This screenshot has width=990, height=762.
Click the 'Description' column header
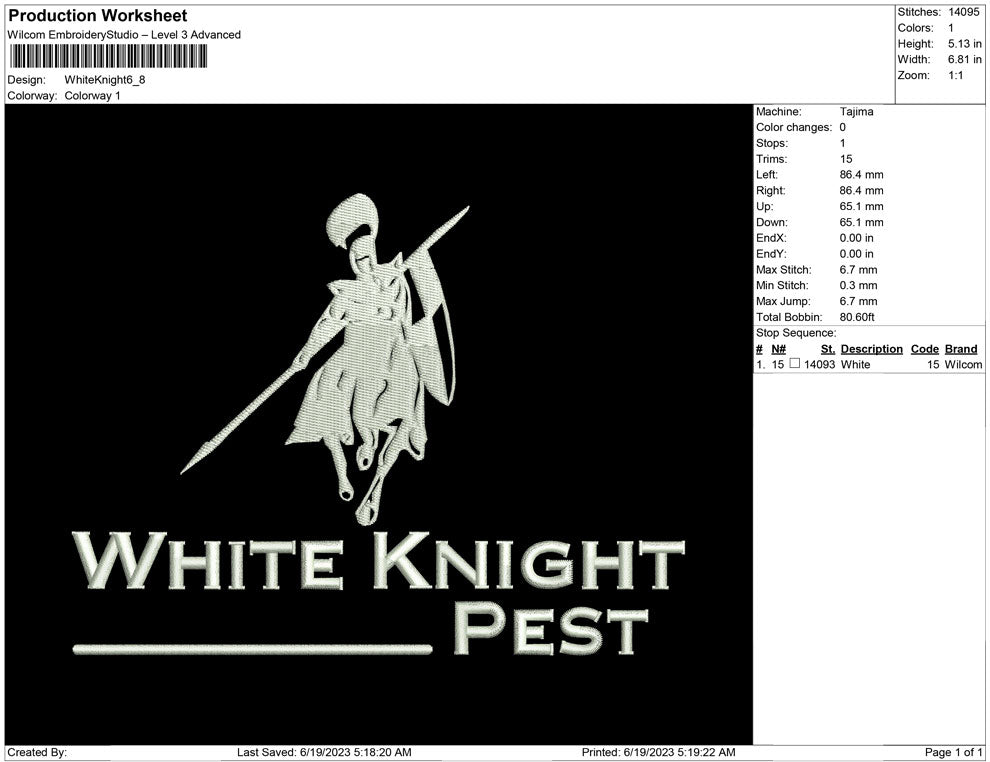(871, 349)
